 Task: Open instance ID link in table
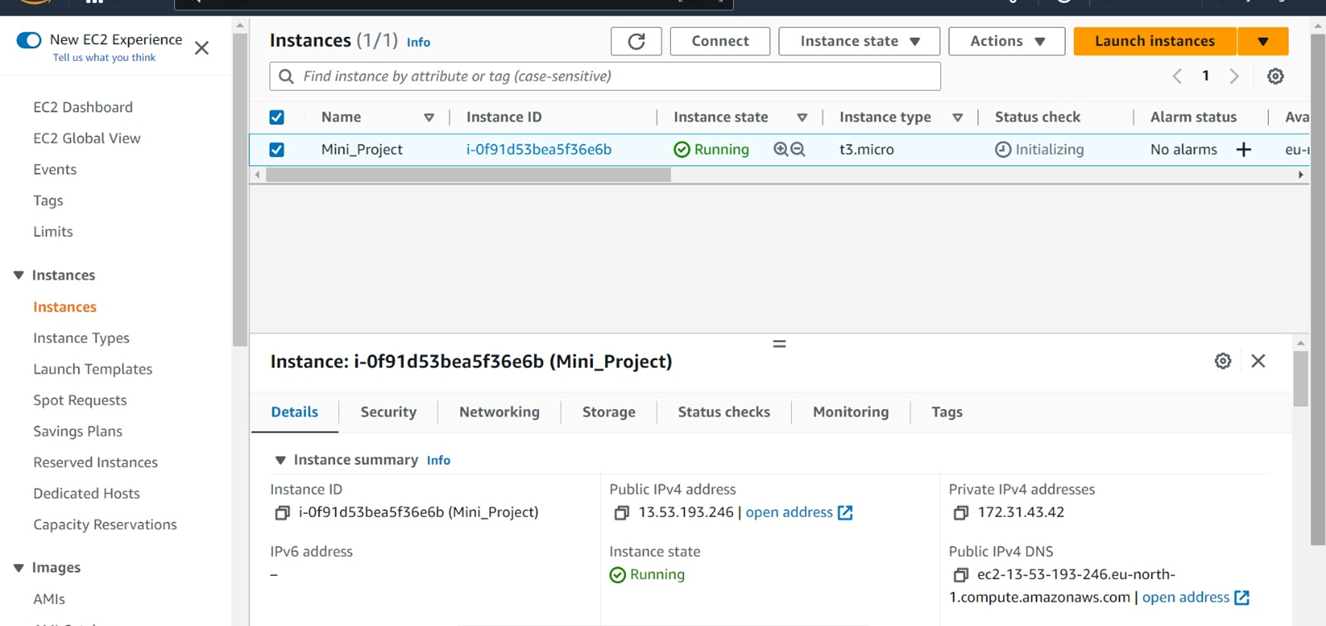539,149
